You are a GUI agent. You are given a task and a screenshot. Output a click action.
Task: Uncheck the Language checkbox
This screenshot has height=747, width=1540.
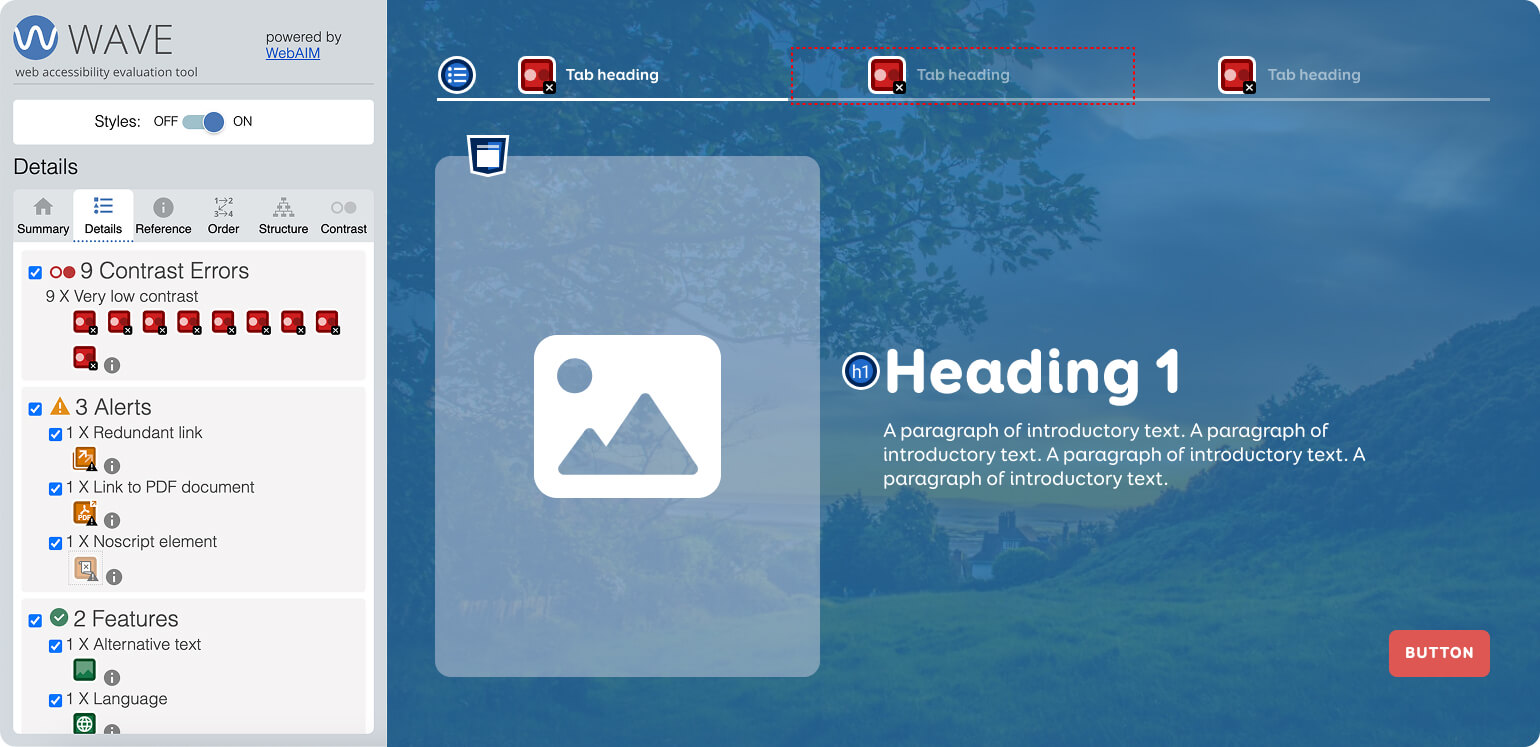(x=56, y=701)
